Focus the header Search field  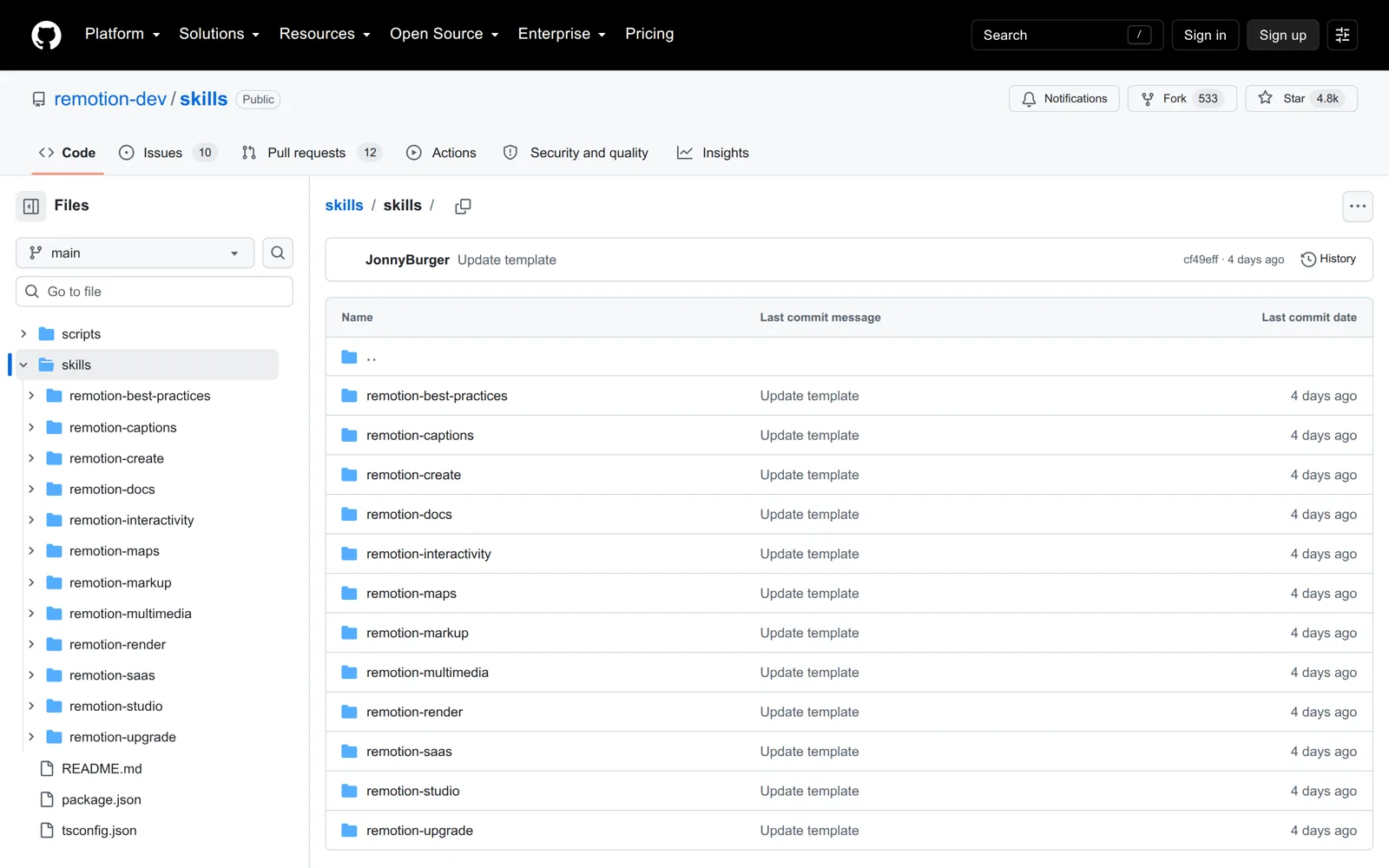tap(1067, 35)
